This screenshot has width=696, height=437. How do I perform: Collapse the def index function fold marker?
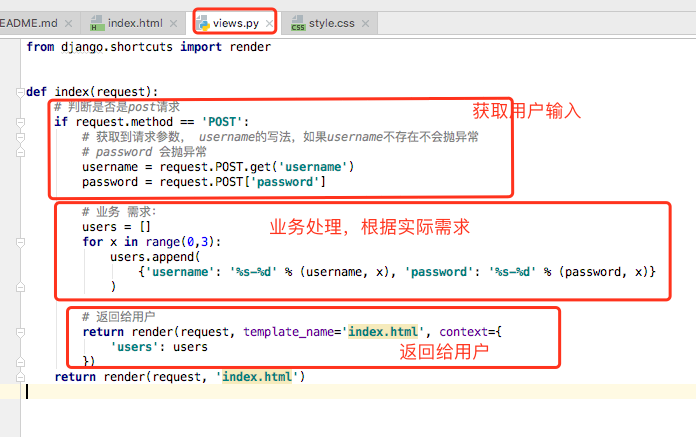click(x=20, y=92)
